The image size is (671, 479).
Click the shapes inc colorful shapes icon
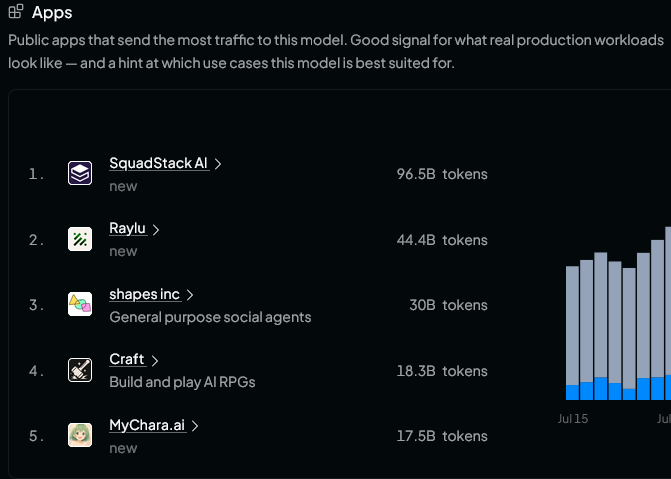click(80, 304)
